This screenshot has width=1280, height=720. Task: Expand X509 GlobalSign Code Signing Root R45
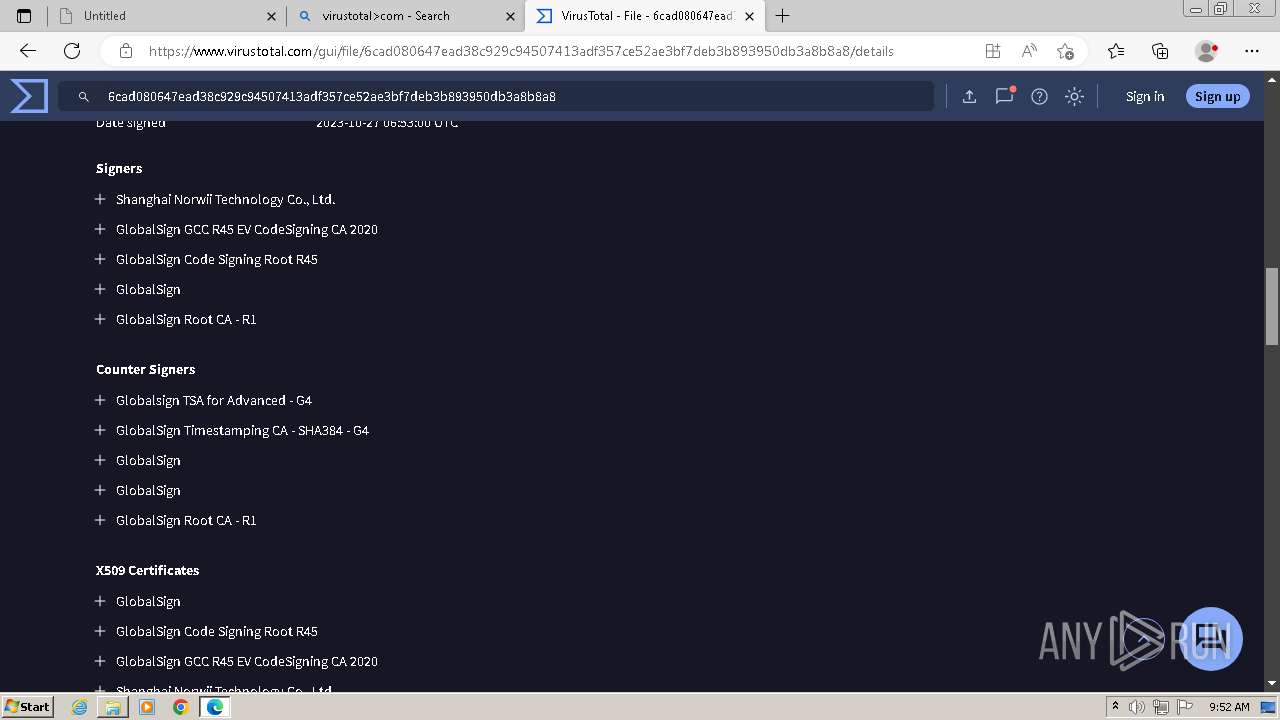pyautogui.click(x=100, y=631)
